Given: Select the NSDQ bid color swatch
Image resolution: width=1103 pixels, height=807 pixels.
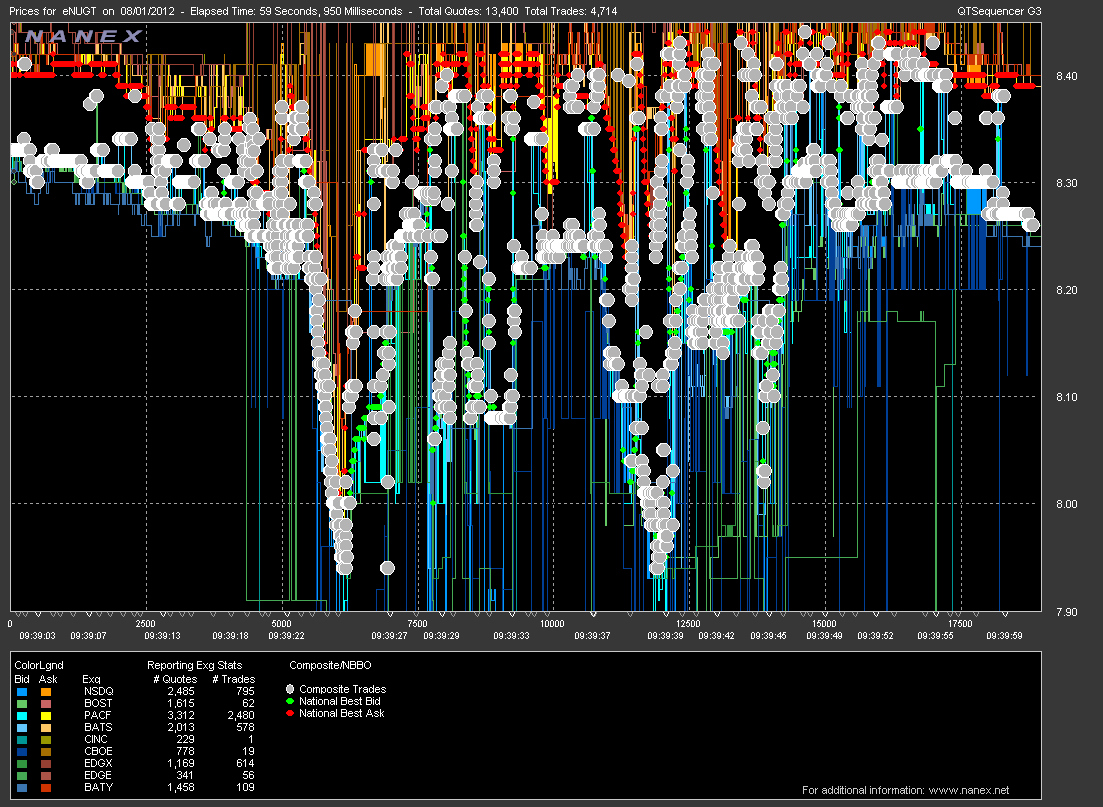Looking at the screenshot, I should tap(22, 692).
